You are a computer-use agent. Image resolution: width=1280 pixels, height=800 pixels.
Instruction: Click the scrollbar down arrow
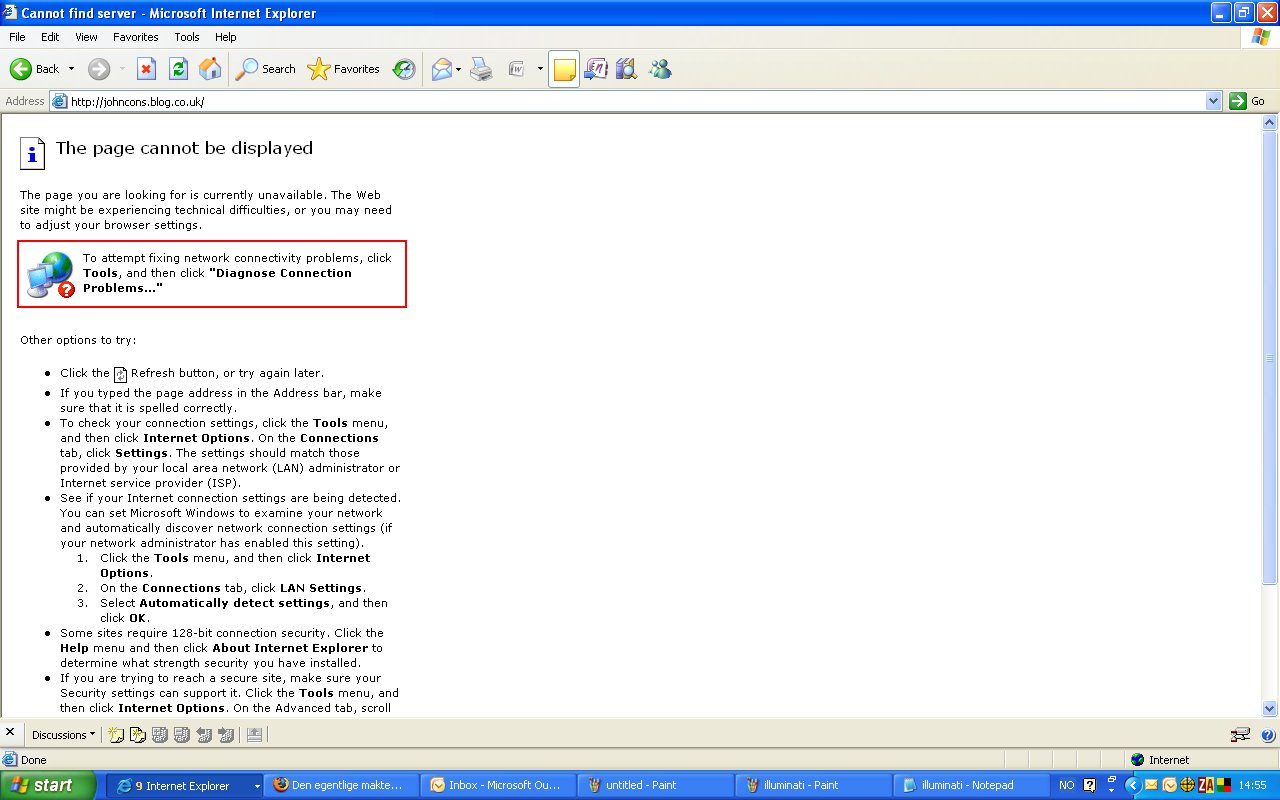tap(1270, 709)
